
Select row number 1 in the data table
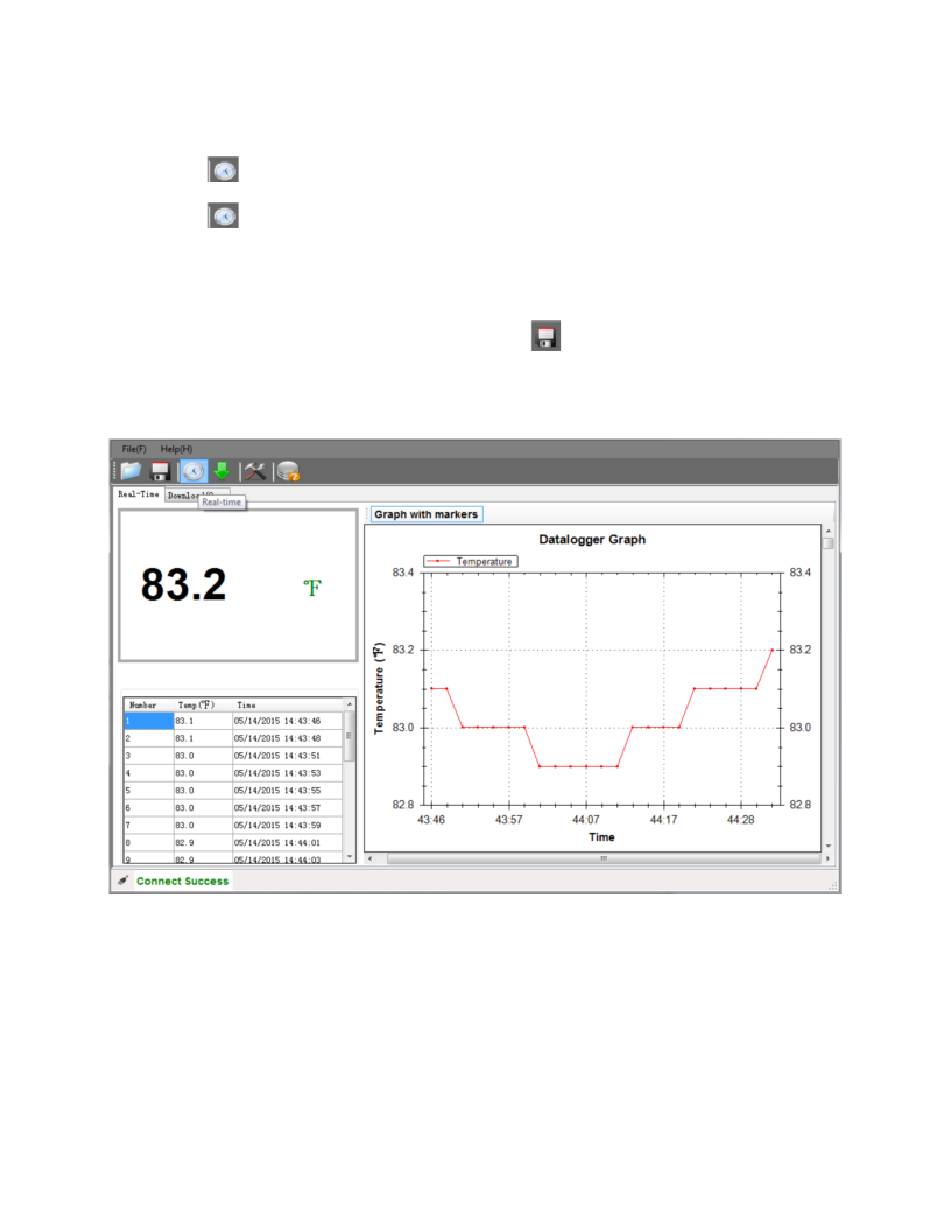(234, 720)
